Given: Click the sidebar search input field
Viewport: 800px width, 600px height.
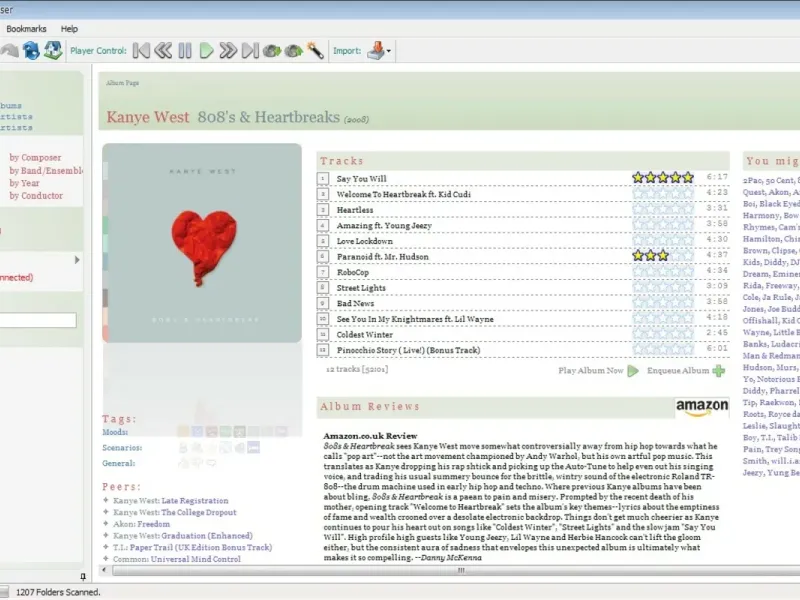Looking at the screenshot, I should click(x=38, y=320).
